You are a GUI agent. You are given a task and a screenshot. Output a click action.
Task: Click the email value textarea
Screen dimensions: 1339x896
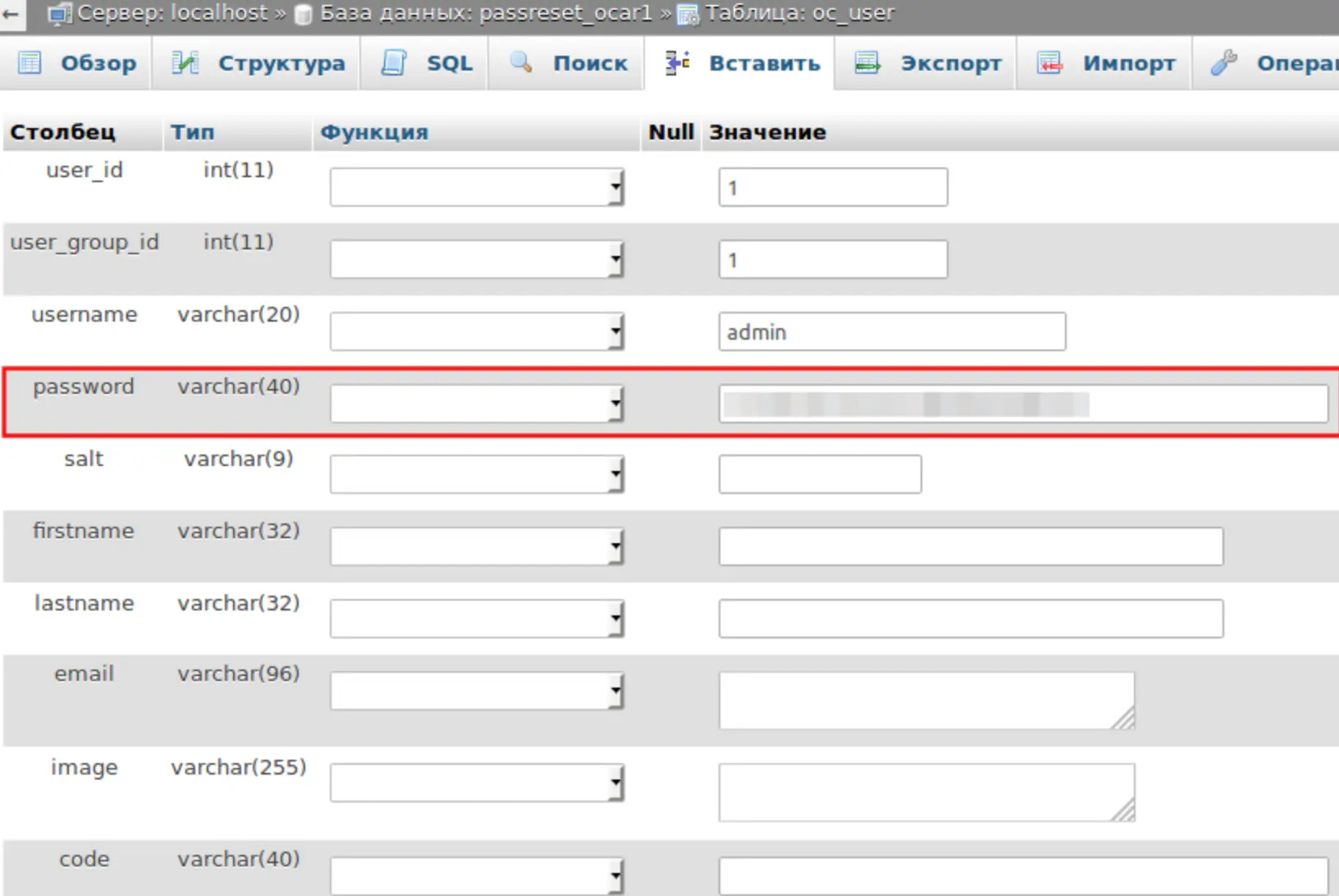pyautogui.click(x=926, y=701)
